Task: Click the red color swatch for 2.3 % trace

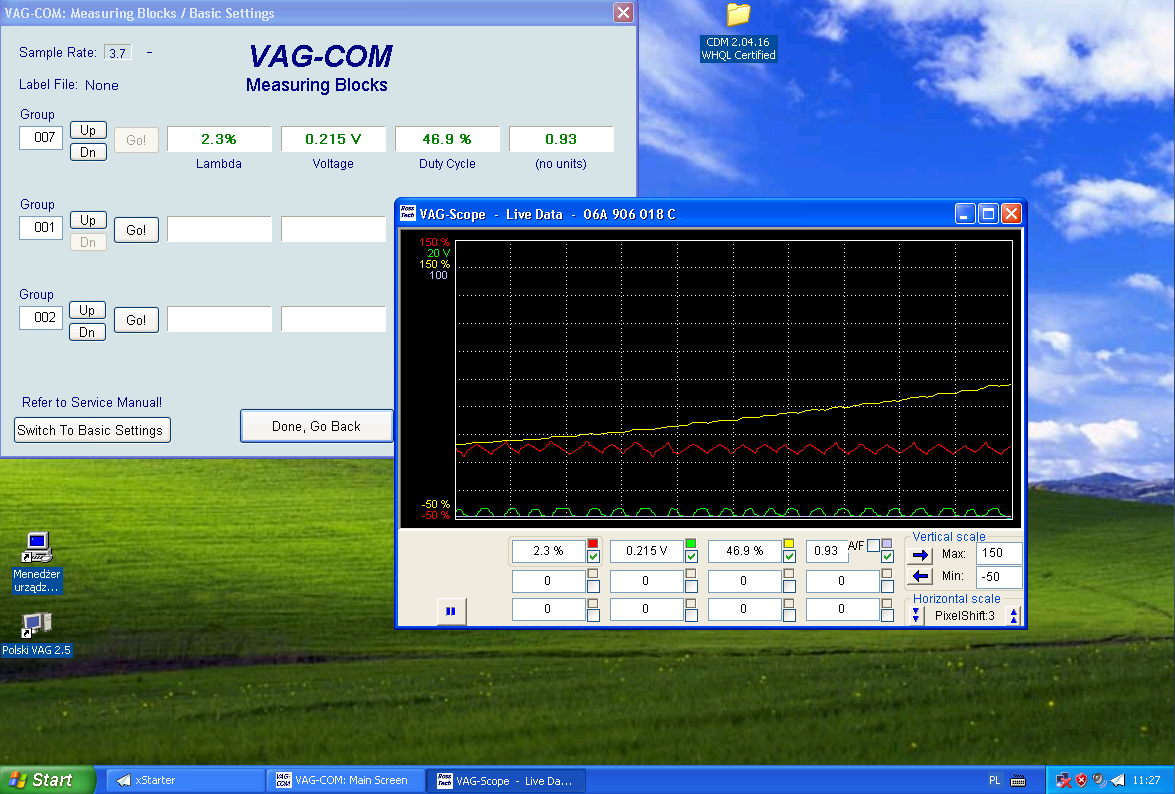Action: 593,544
